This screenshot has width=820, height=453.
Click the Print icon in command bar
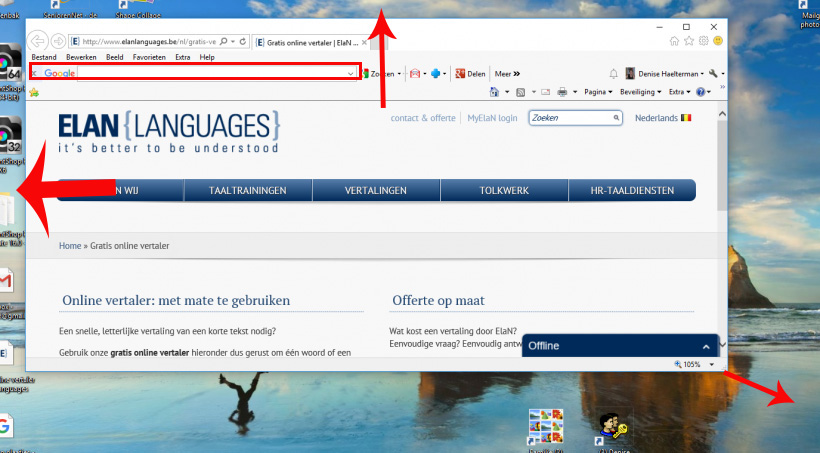(563, 92)
